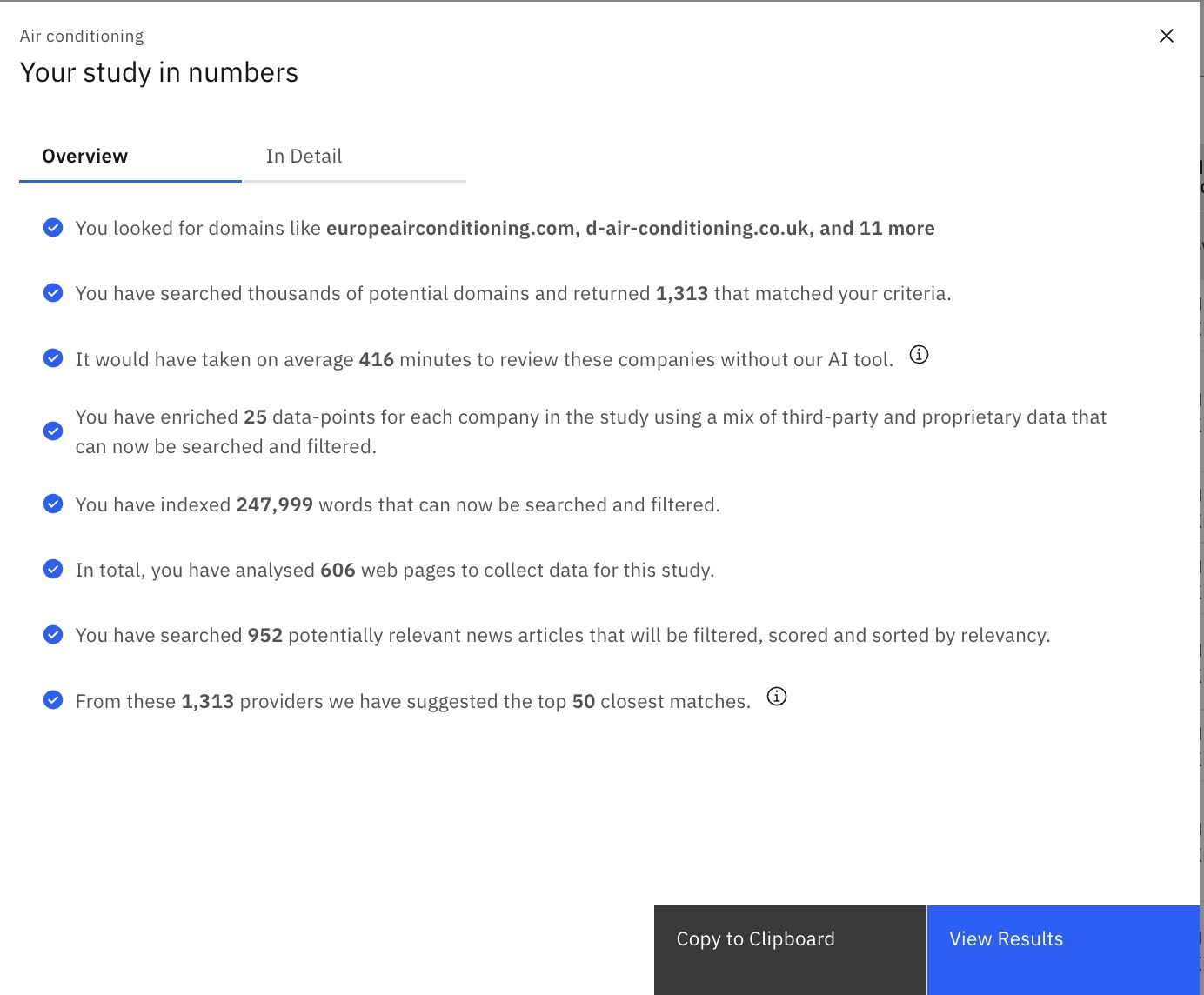Click check icon beside 416 minutes statement
Image resolution: width=1204 pixels, height=995 pixels.
(x=53, y=358)
